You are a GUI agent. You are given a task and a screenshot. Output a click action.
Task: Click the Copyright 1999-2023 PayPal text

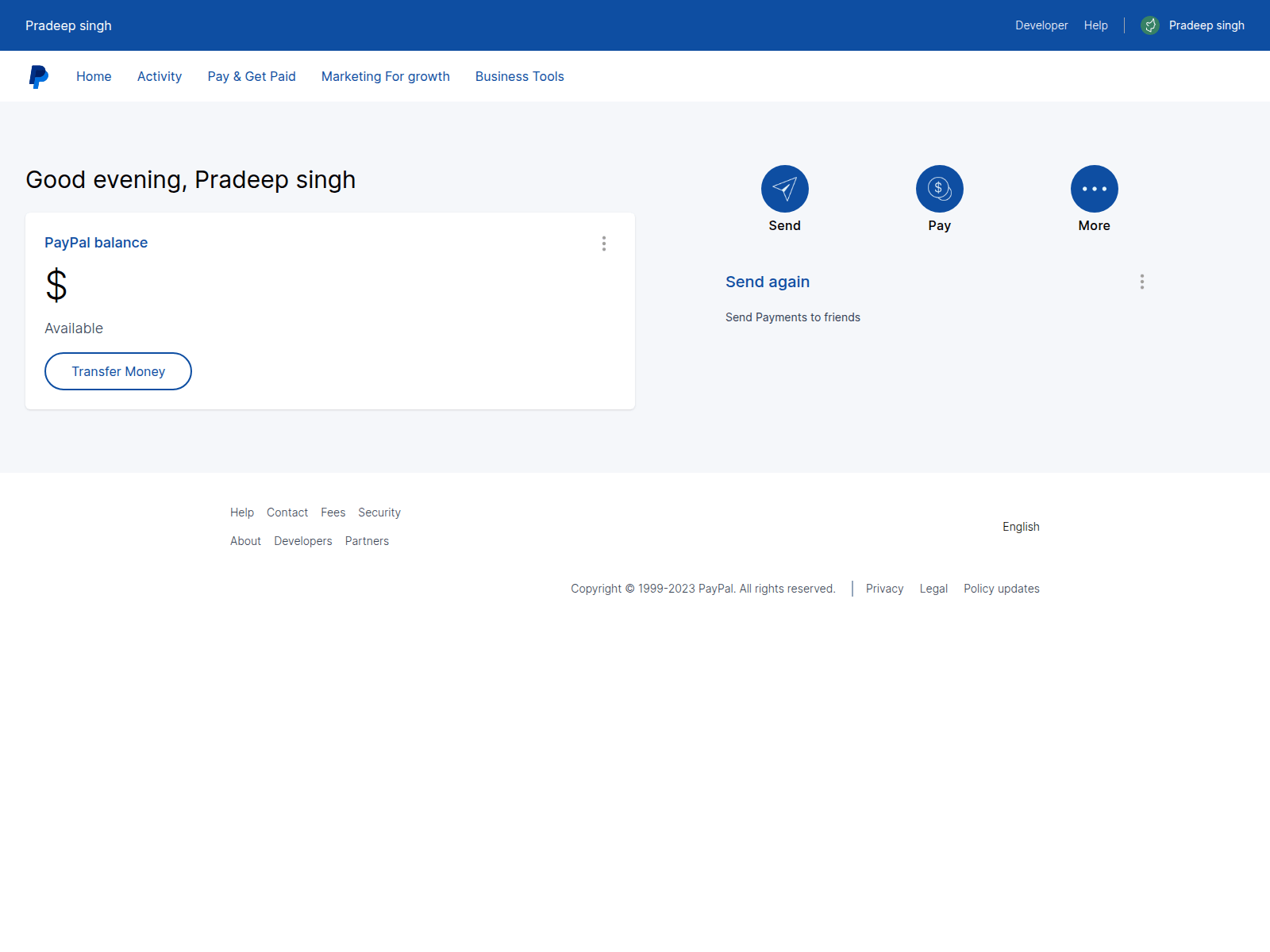703,589
